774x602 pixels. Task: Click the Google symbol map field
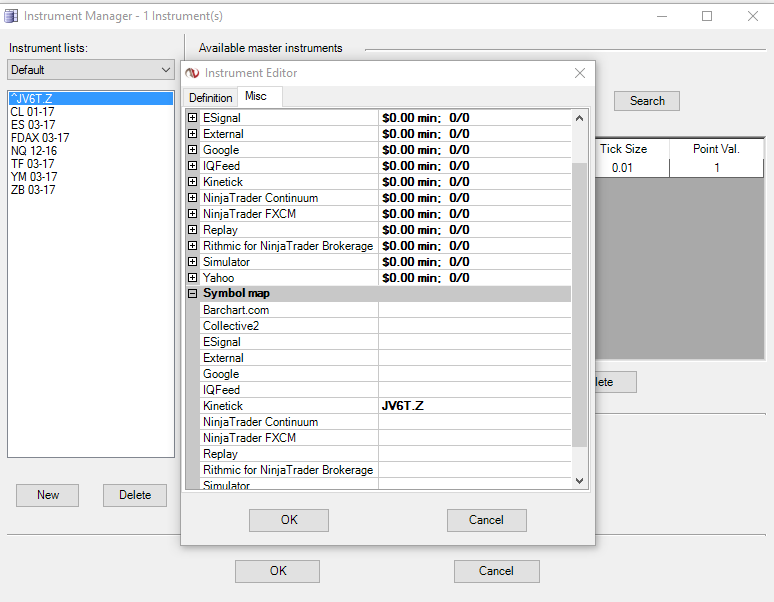(x=475, y=374)
